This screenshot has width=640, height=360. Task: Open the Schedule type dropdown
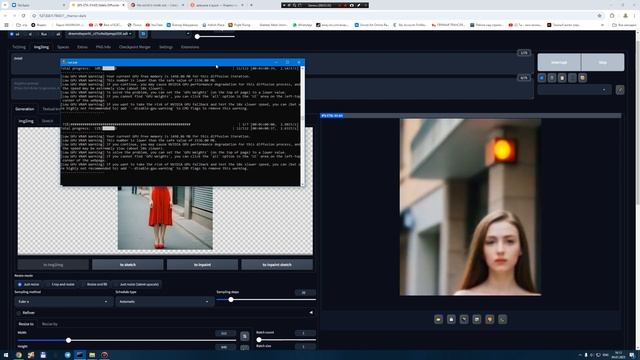click(164, 302)
